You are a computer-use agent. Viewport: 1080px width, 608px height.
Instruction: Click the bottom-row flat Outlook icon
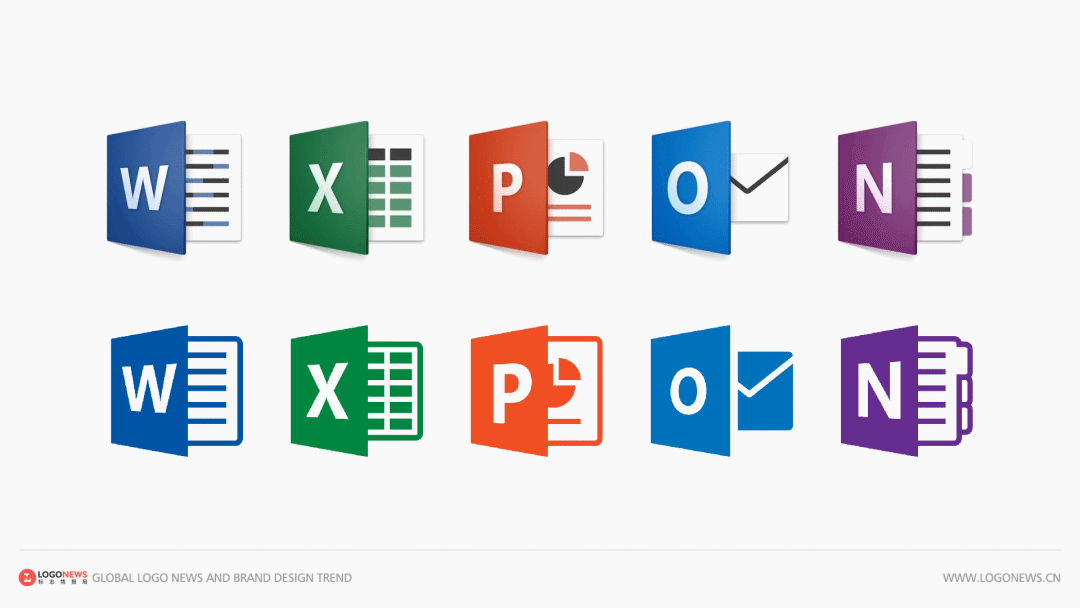click(722, 391)
